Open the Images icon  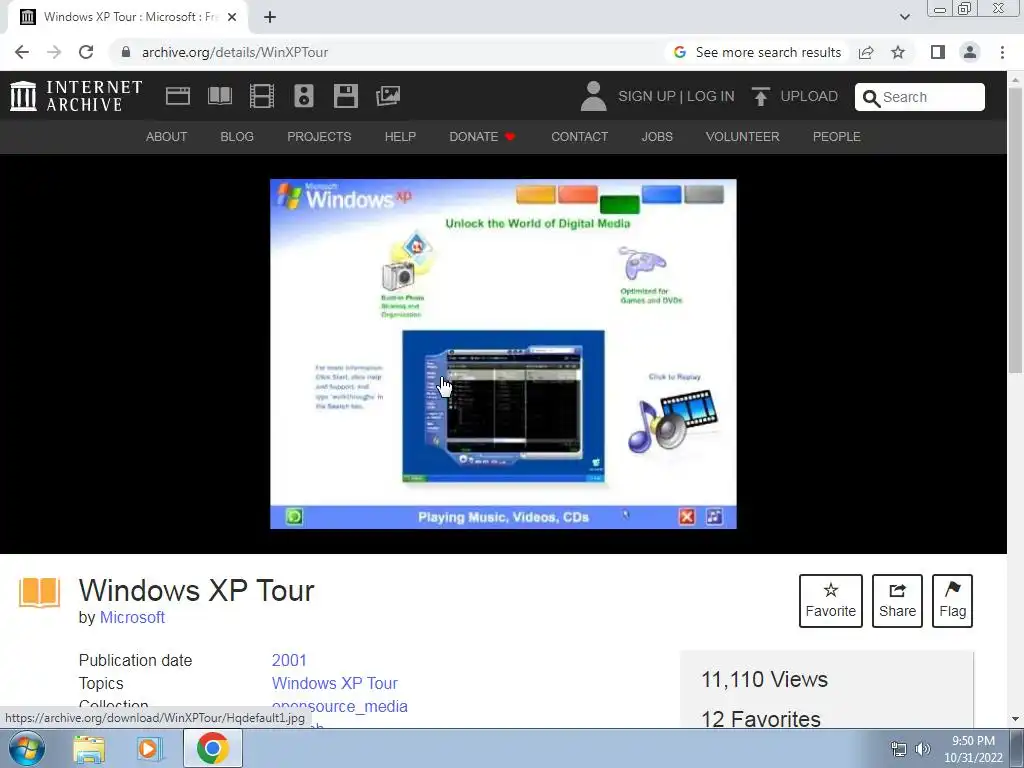388,96
